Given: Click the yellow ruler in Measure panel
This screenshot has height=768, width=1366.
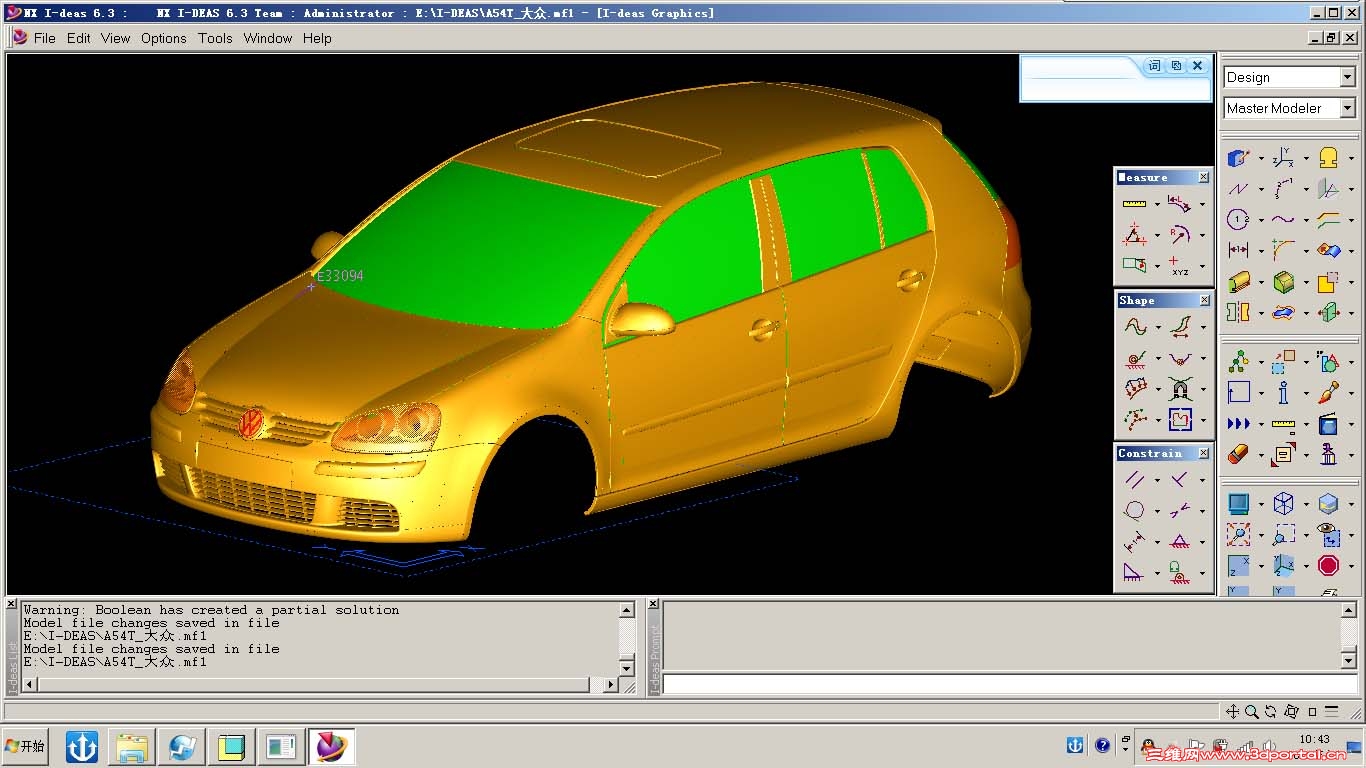Looking at the screenshot, I should (x=1134, y=203).
